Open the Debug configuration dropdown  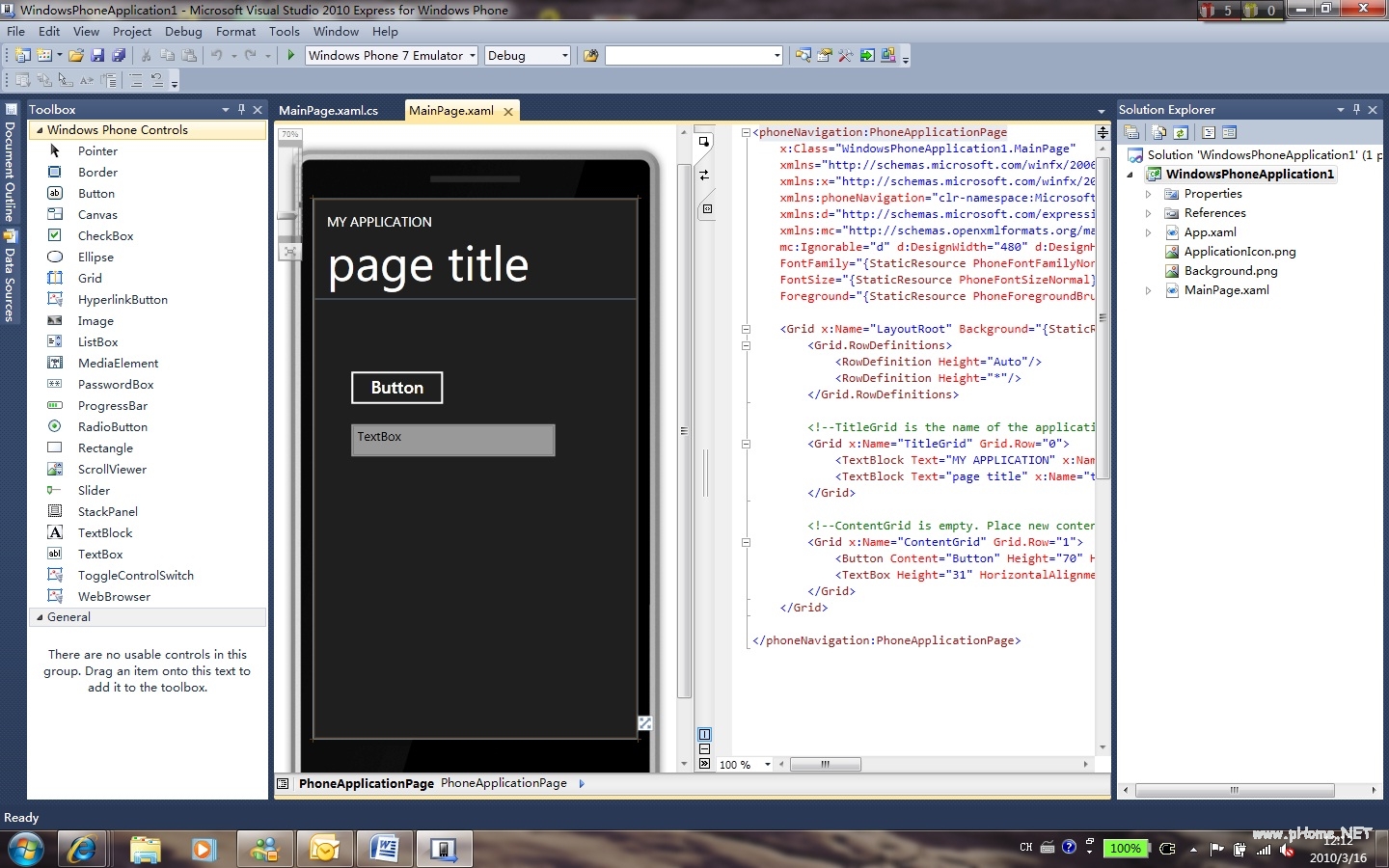click(565, 56)
